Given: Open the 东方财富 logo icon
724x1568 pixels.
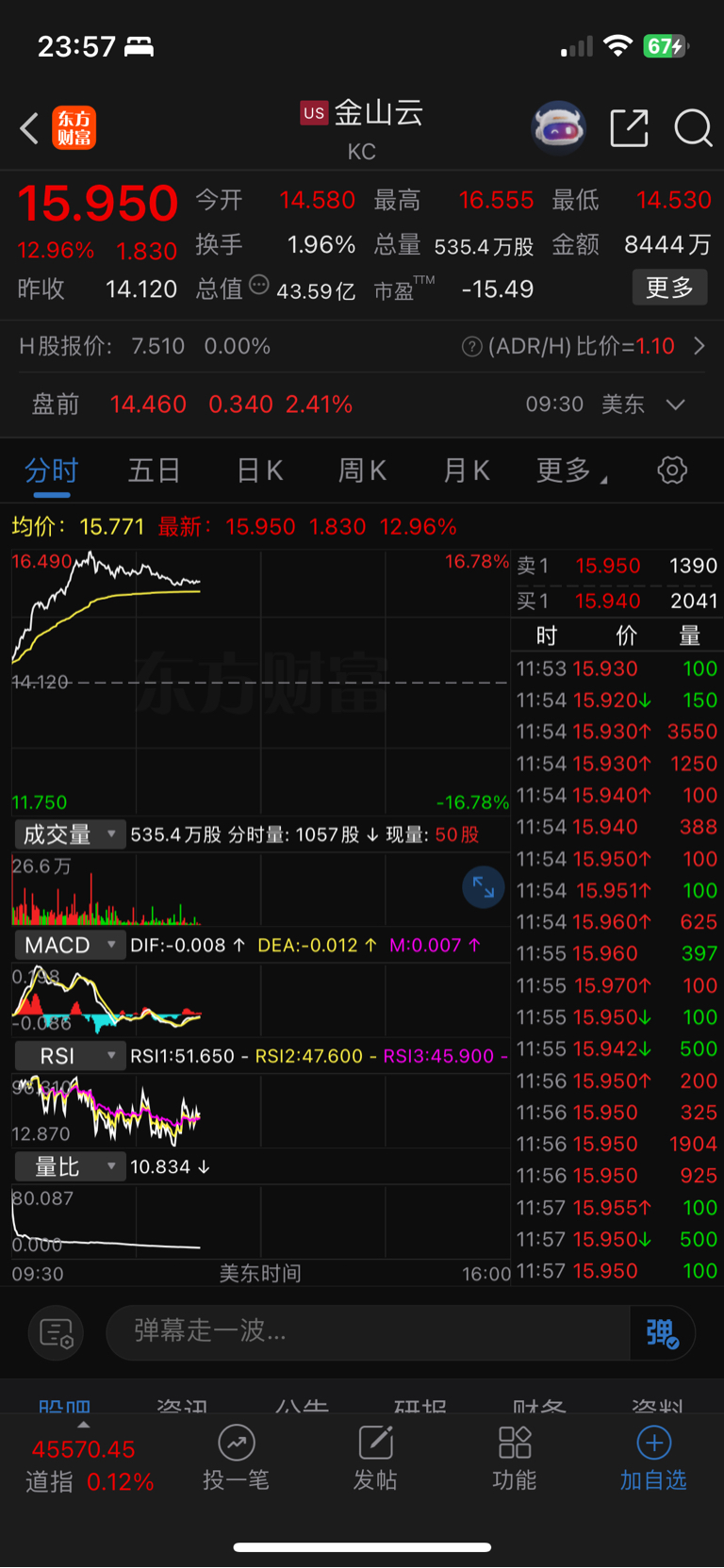Looking at the screenshot, I should coord(74,128).
